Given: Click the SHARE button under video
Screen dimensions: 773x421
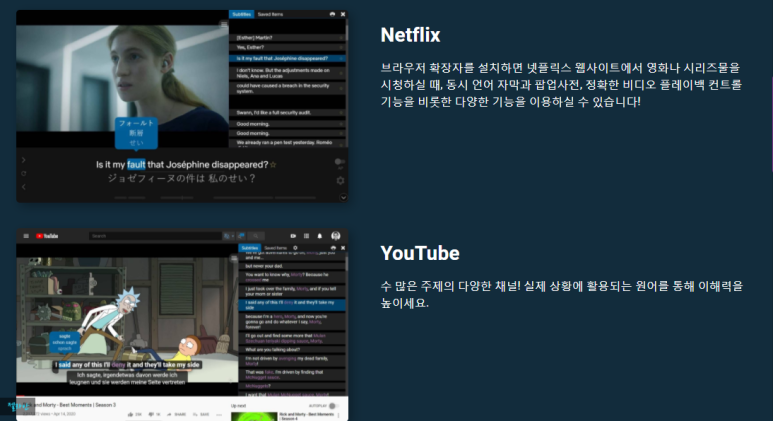Looking at the screenshot, I should pyautogui.click(x=177, y=415).
